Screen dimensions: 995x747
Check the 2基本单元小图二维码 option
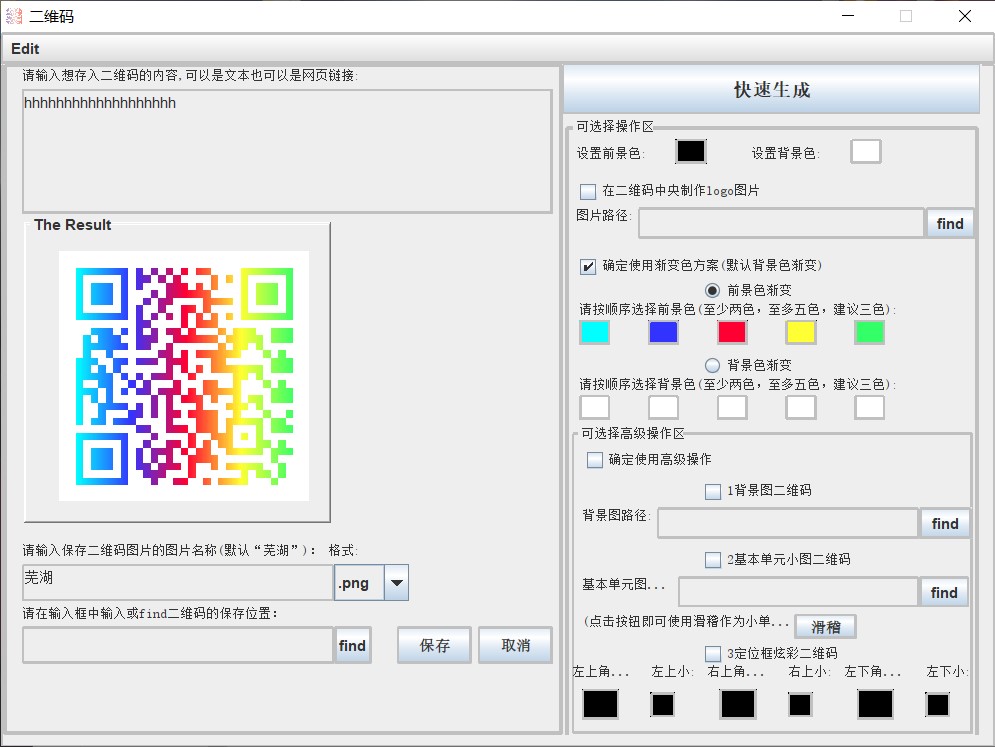point(713,560)
